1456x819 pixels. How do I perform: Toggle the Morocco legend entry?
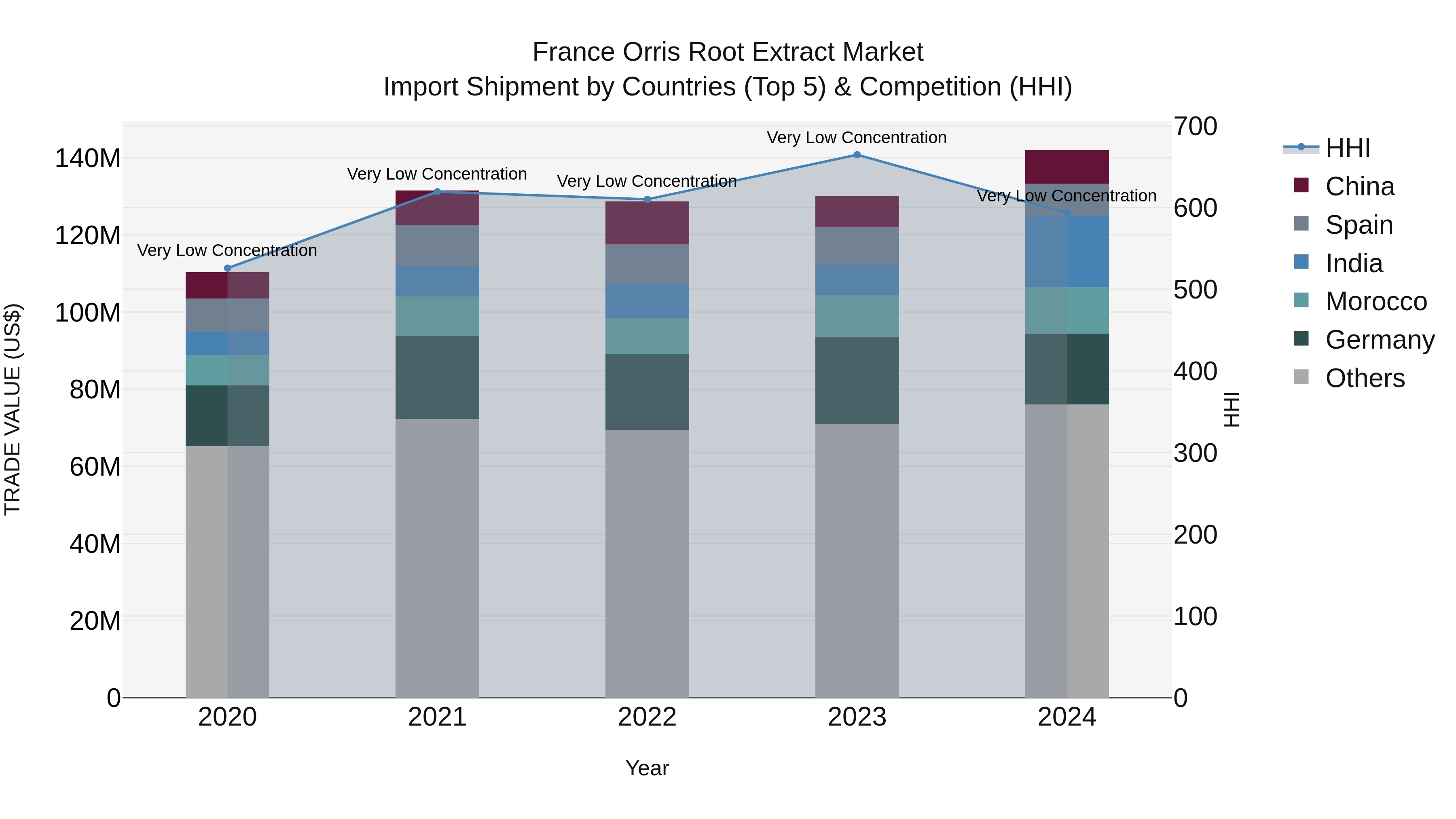[x=1361, y=301]
